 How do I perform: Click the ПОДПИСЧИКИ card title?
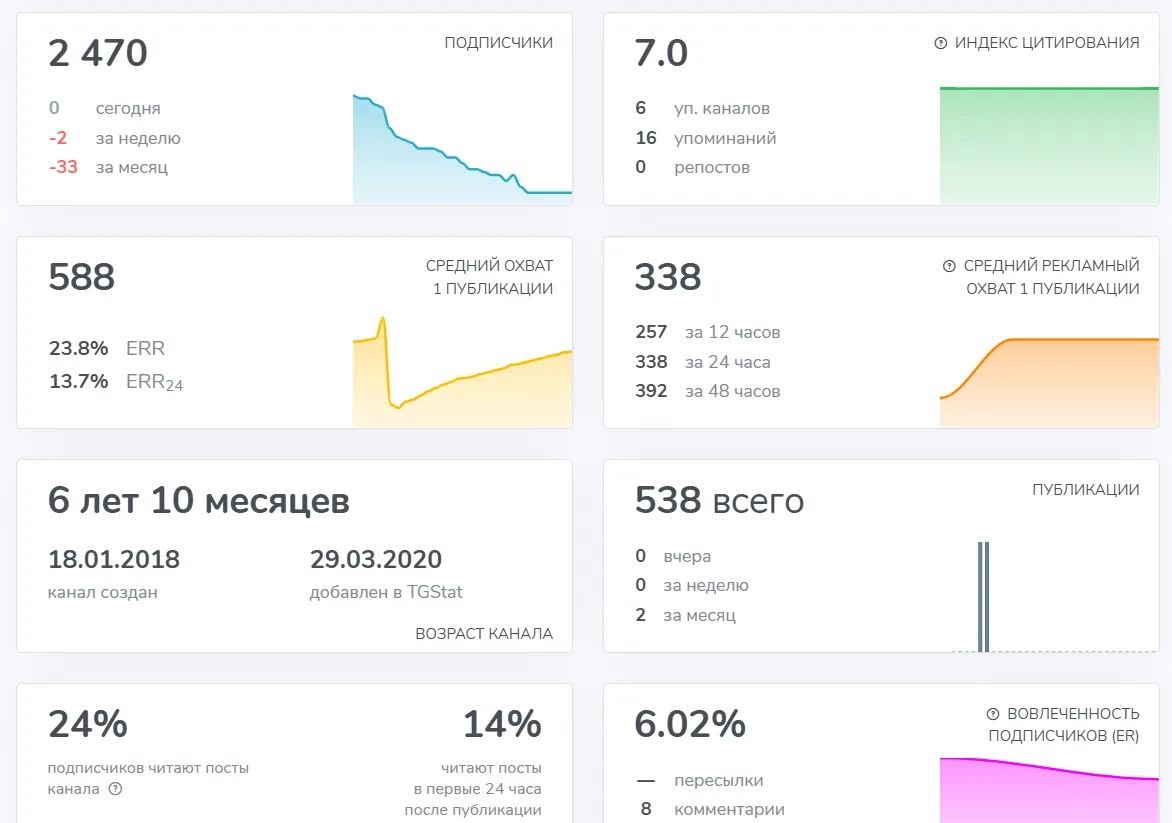(x=499, y=43)
